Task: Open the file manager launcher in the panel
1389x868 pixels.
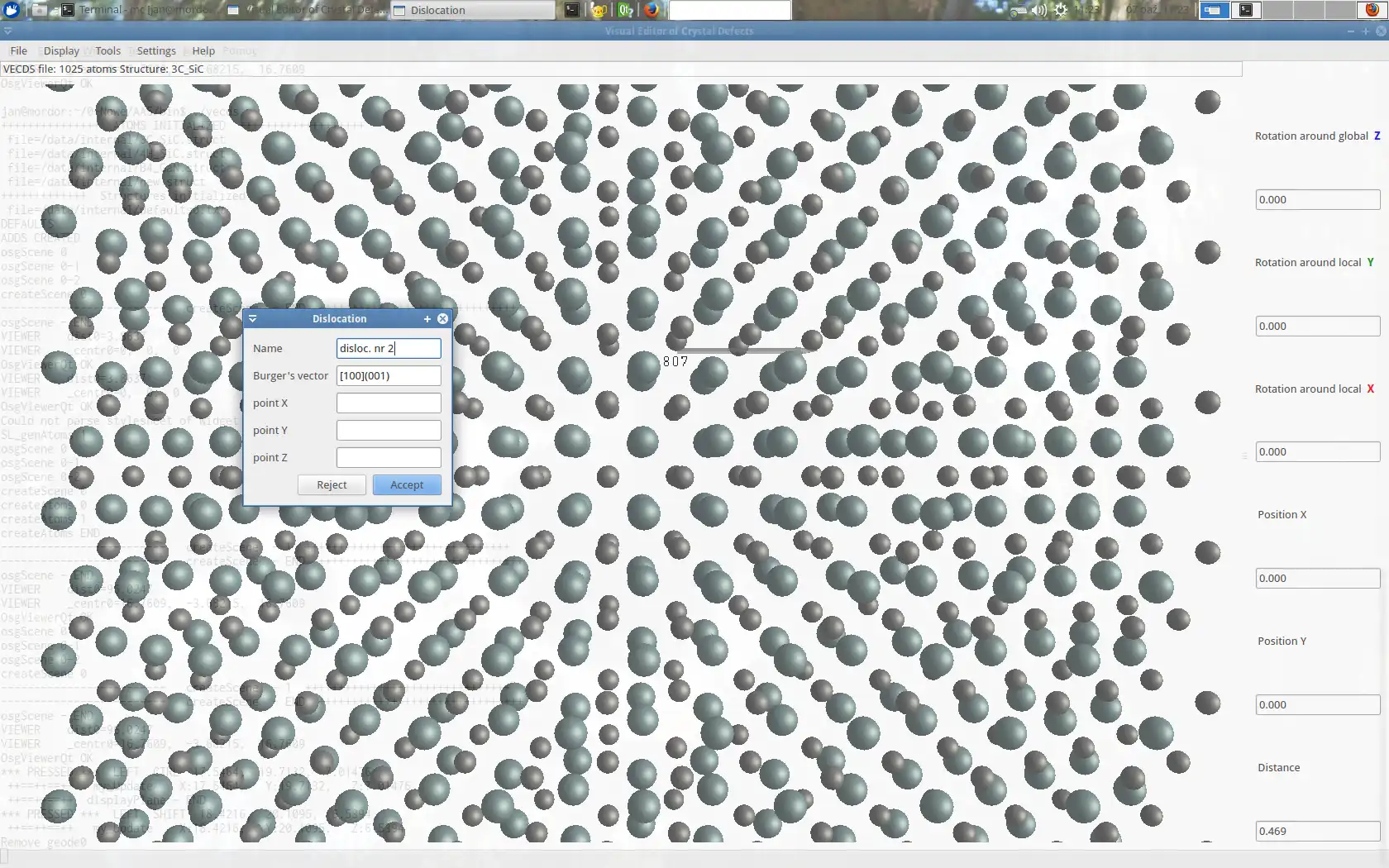Action: (x=39, y=10)
